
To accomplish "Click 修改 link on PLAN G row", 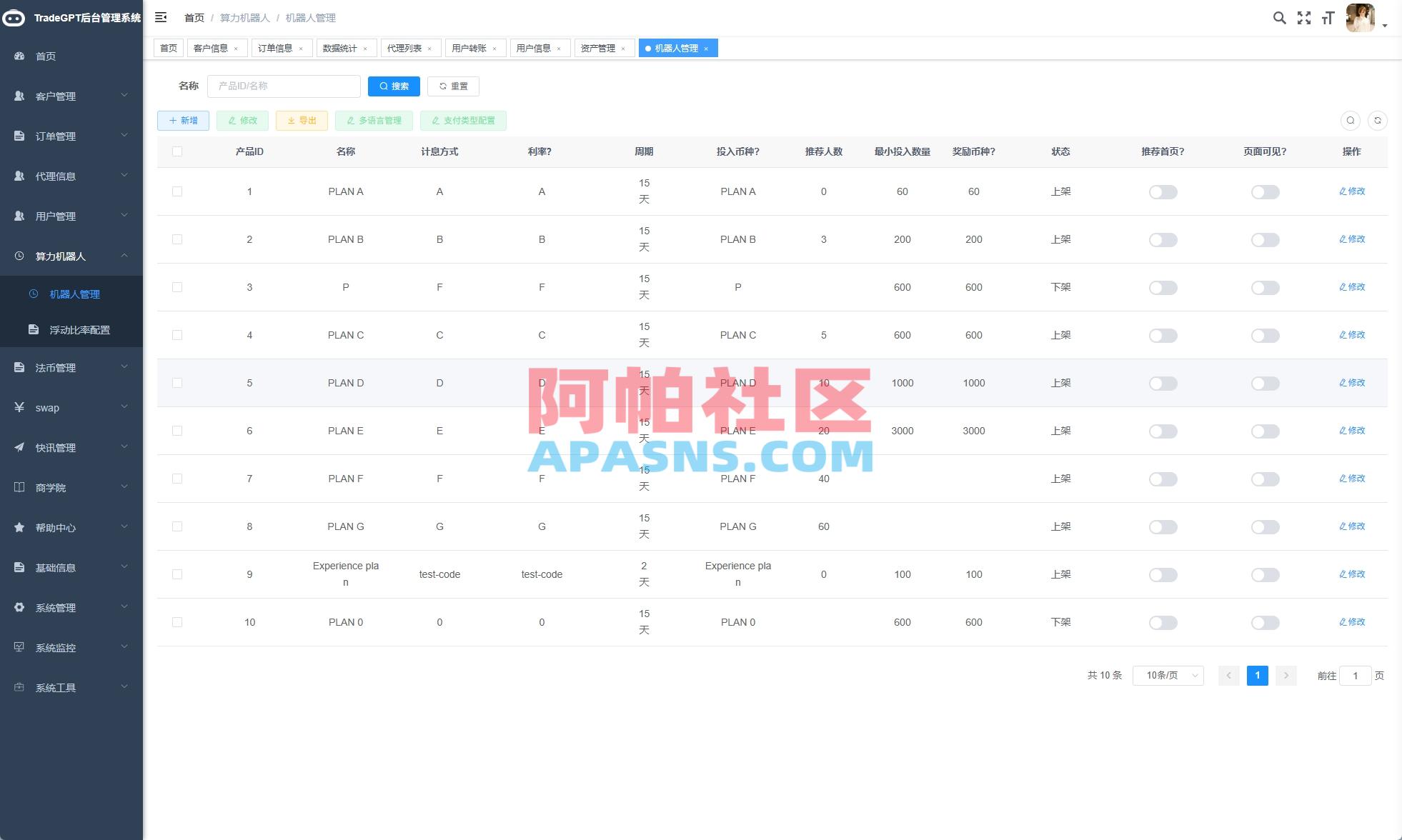I will click(x=1352, y=526).
